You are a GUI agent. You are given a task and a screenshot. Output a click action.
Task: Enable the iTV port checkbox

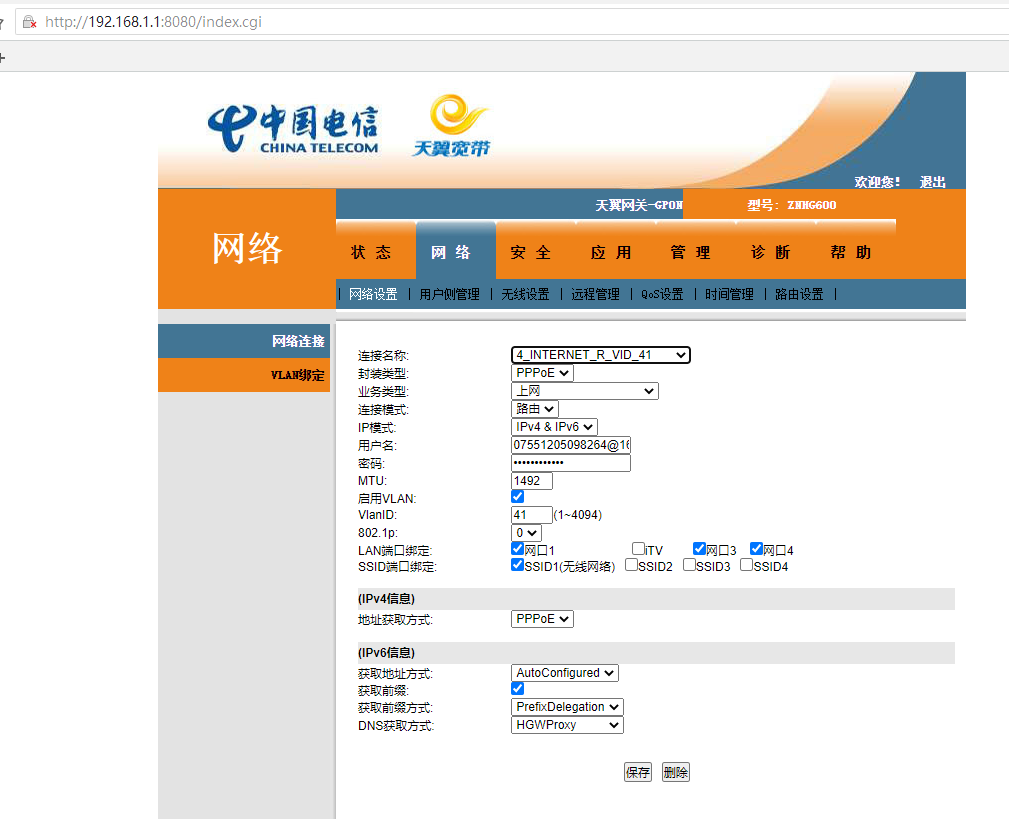tap(638, 549)
